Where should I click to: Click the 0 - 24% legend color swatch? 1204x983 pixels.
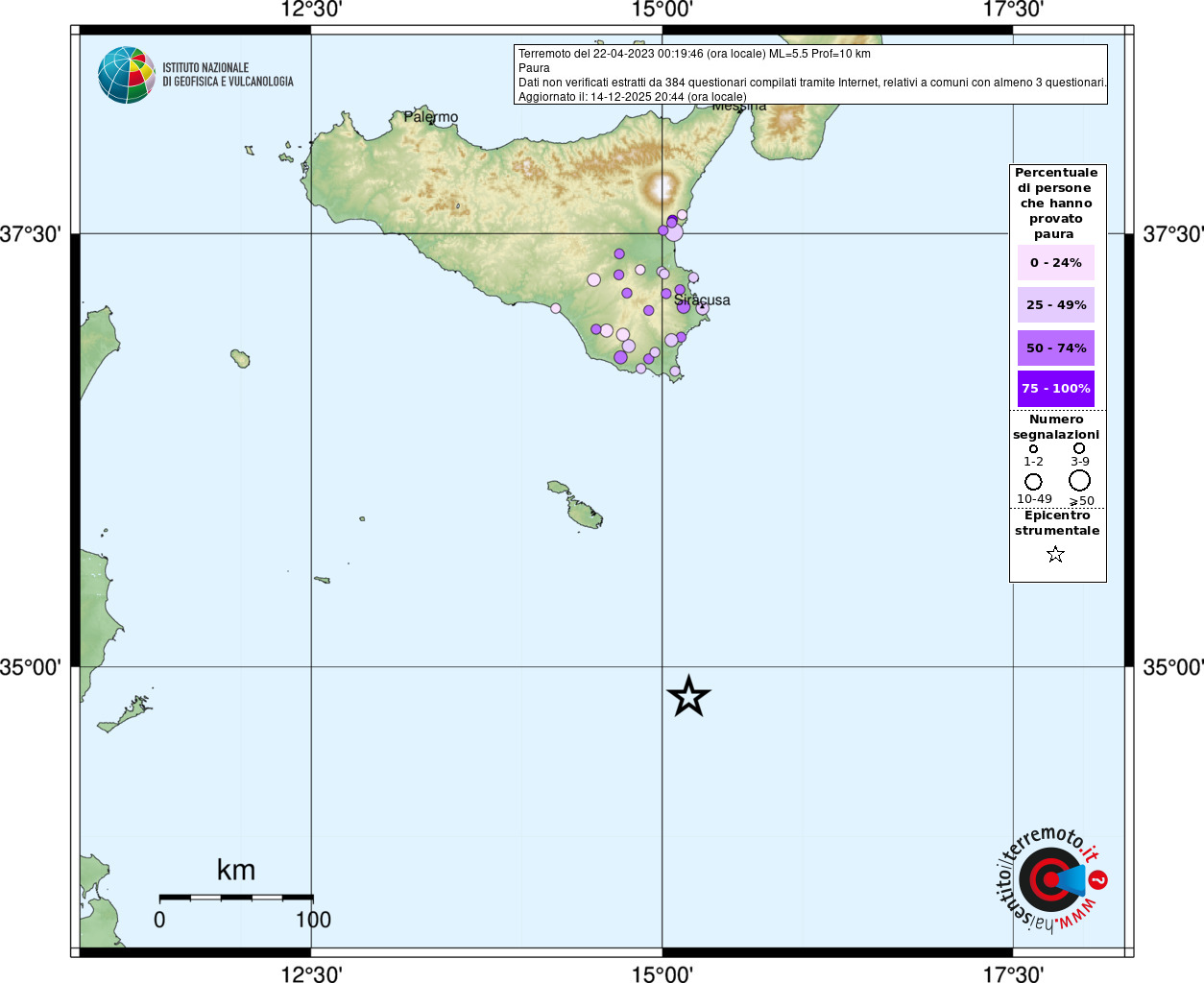click(x=1055, y=262)
